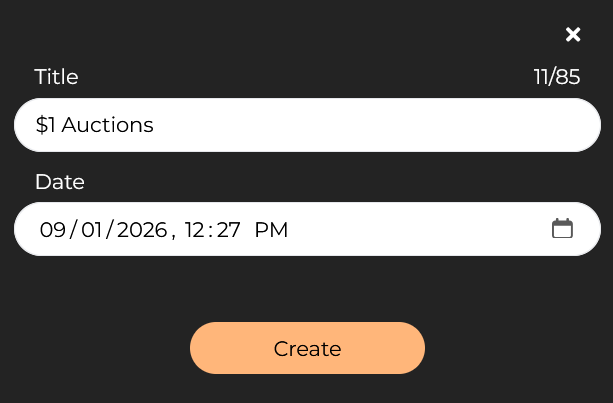Select the PM period segment
Screen dimensions: 613x403
(271, 229)
